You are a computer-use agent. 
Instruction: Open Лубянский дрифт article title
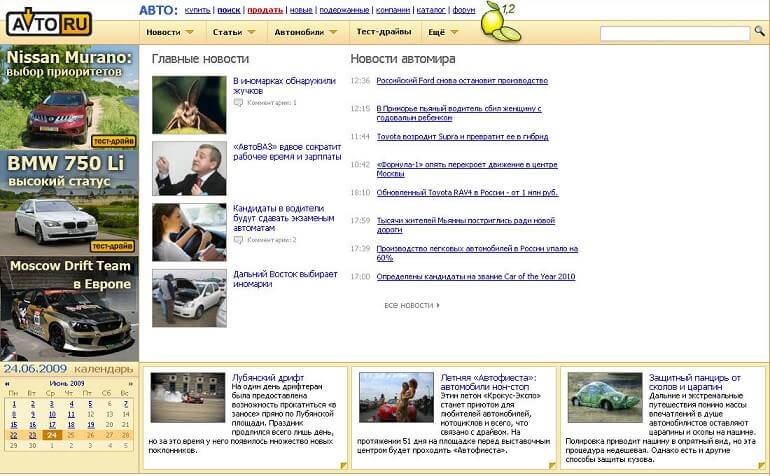(268, 378)
